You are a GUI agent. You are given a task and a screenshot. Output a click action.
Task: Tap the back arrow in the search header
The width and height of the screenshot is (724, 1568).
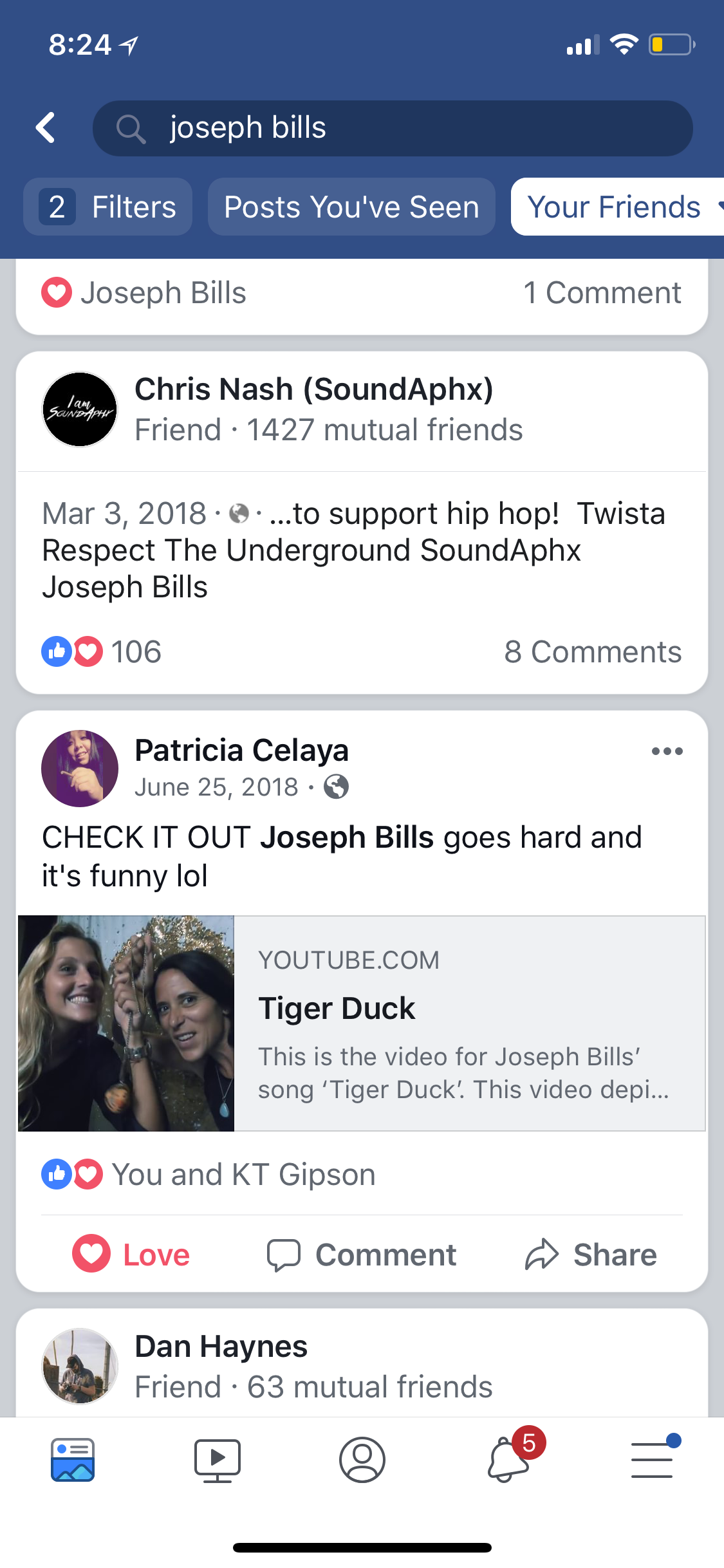click(46, 127)
